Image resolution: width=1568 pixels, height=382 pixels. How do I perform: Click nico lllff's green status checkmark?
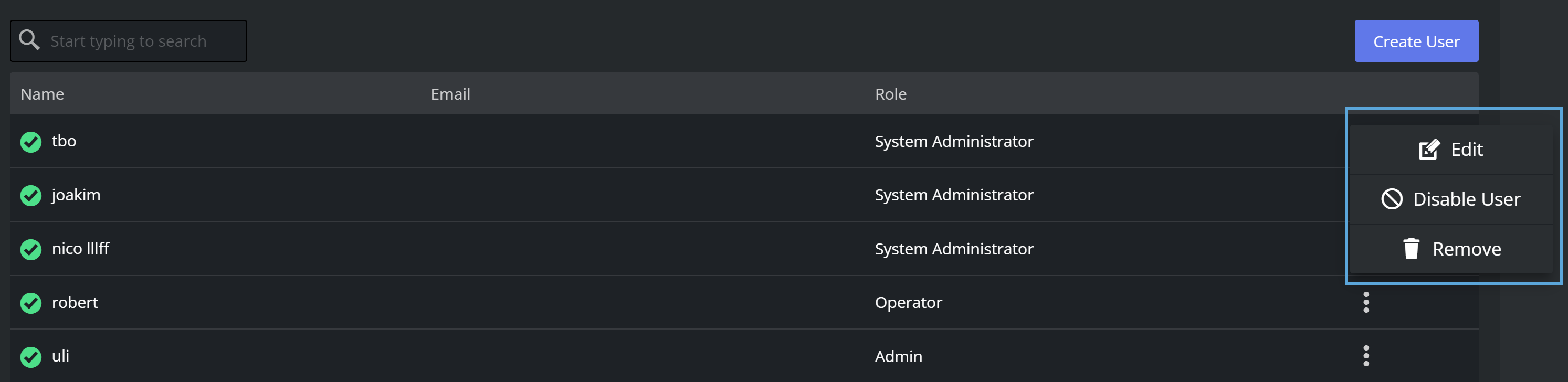[31, 249]
